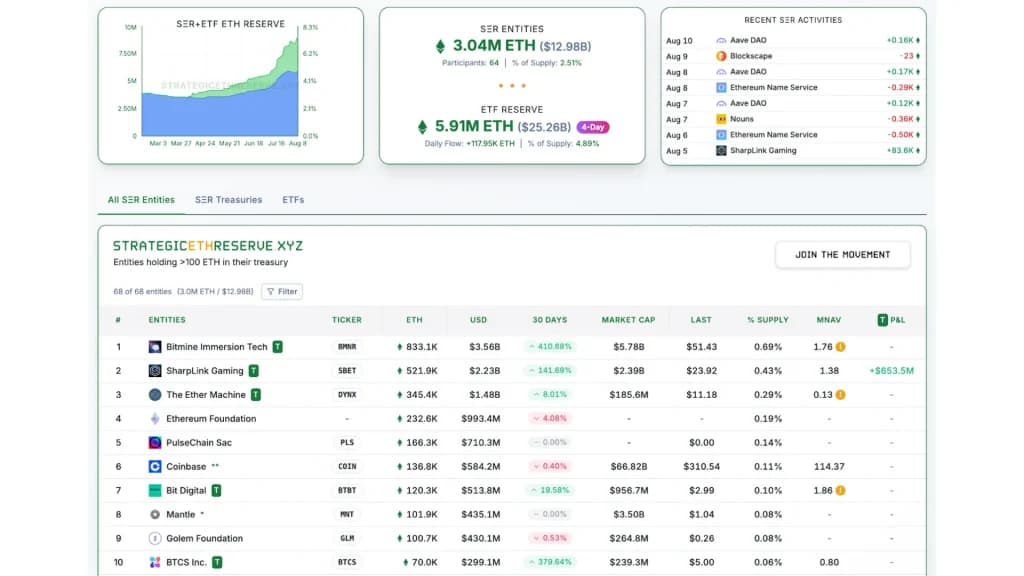The image size is (1024, 576).
Task: Click the SBET ticker badge
Action: [x=347, y=371]
